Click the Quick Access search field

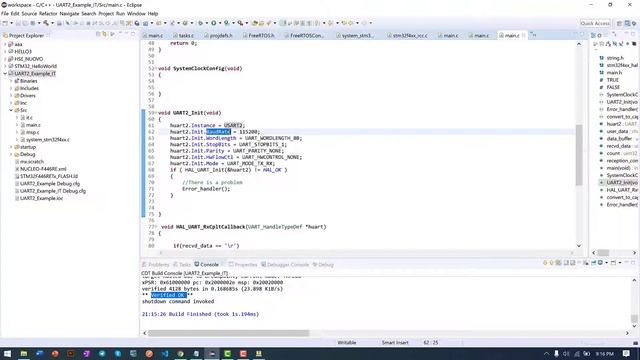tap(595, 23)
